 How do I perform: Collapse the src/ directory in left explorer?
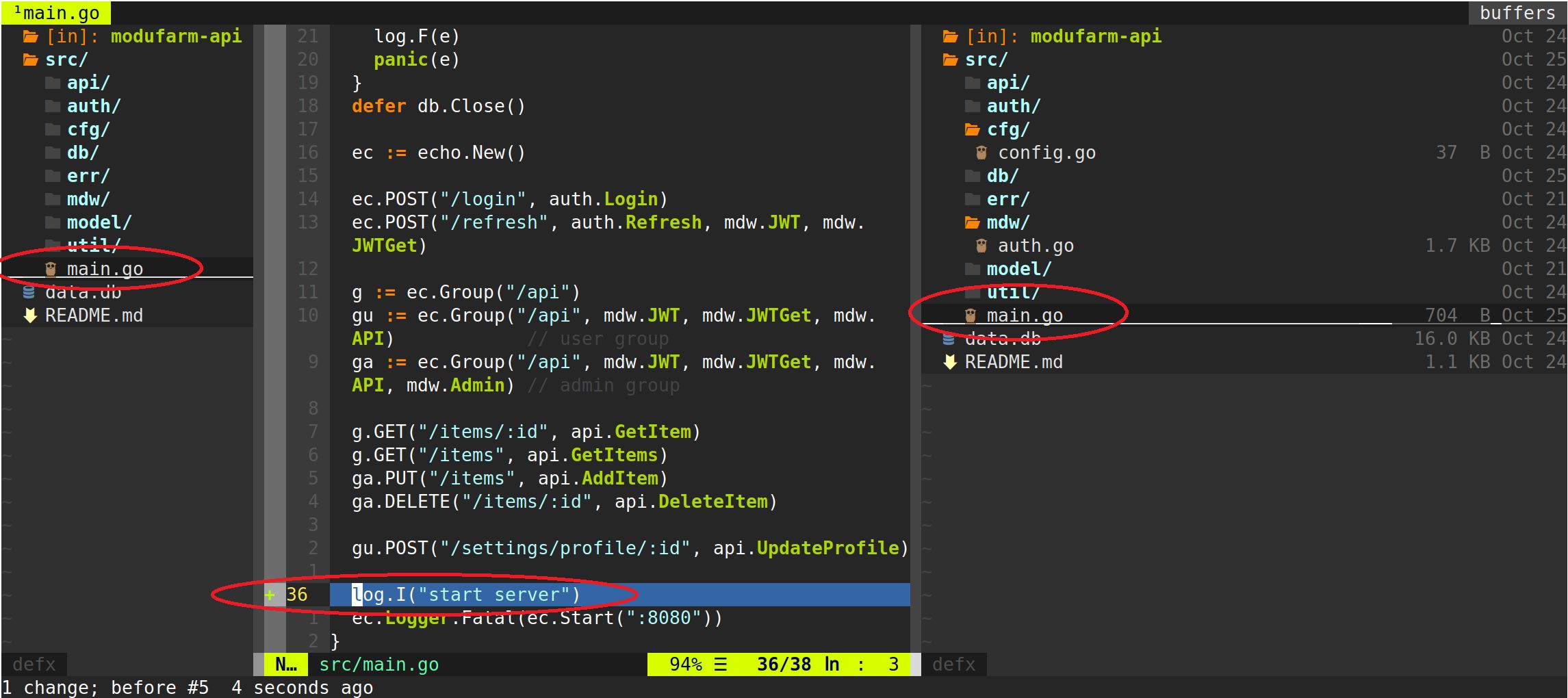[x=65, y=59]
